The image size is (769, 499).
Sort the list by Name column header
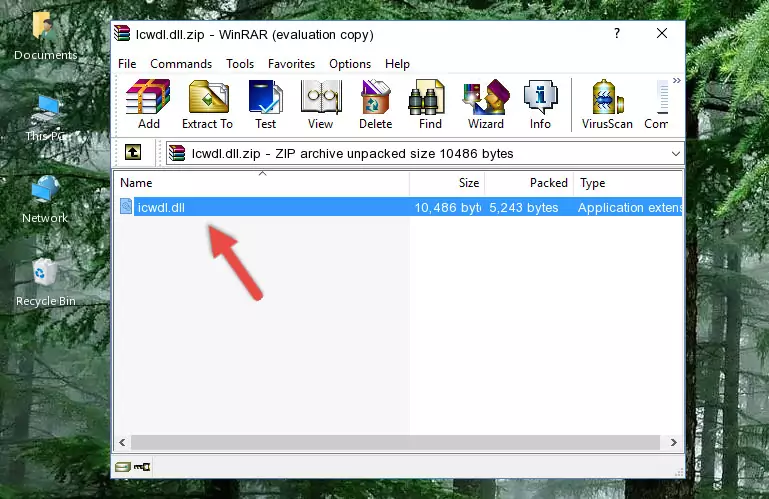[262, 183]
